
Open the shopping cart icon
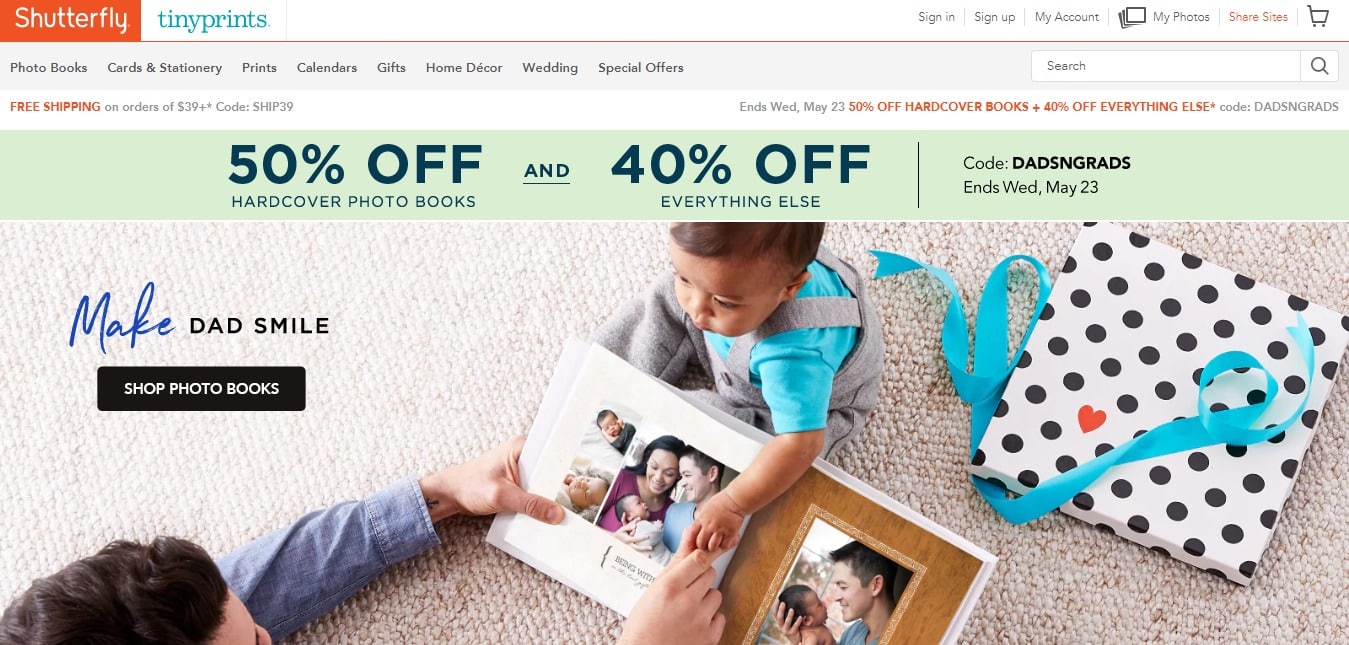coord(1318,17)
